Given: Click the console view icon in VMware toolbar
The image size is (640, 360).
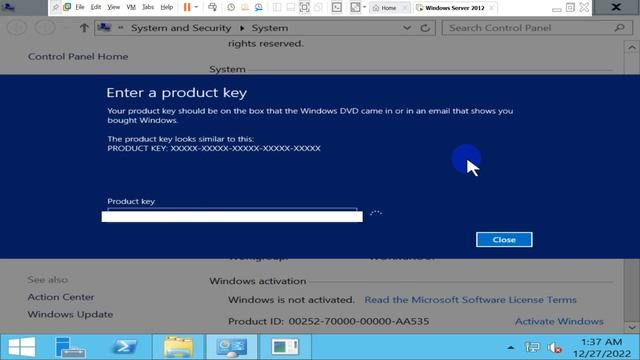Looking at the screenshot, I should 337,7.
